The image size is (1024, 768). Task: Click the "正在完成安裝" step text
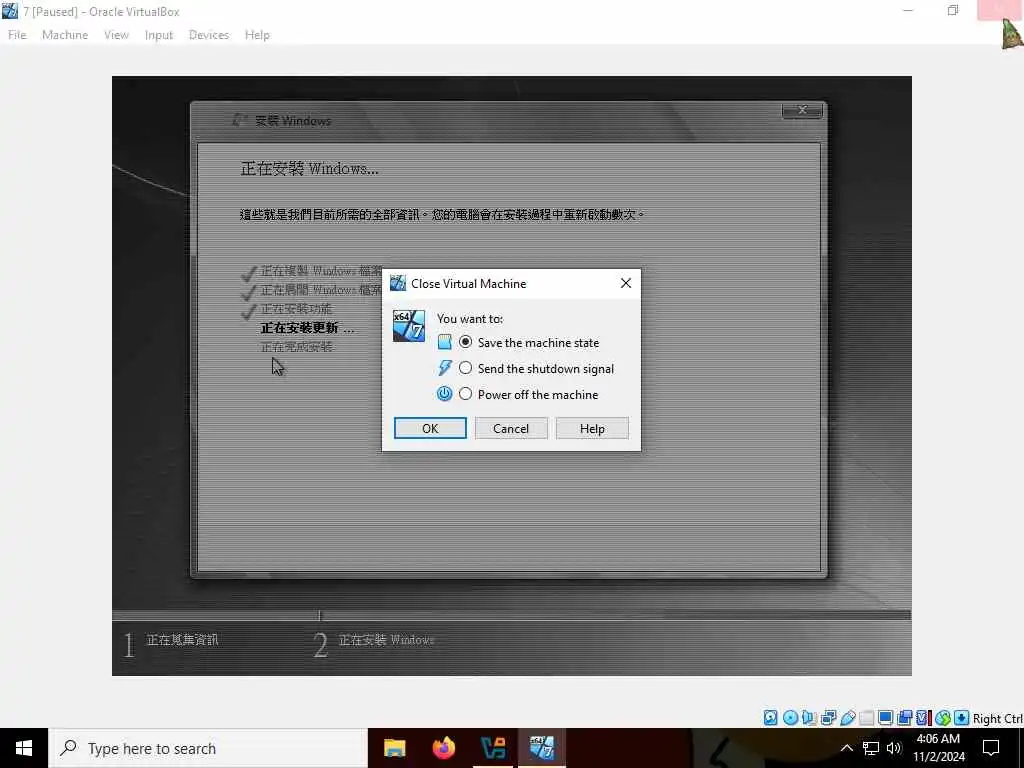(296, 347)
